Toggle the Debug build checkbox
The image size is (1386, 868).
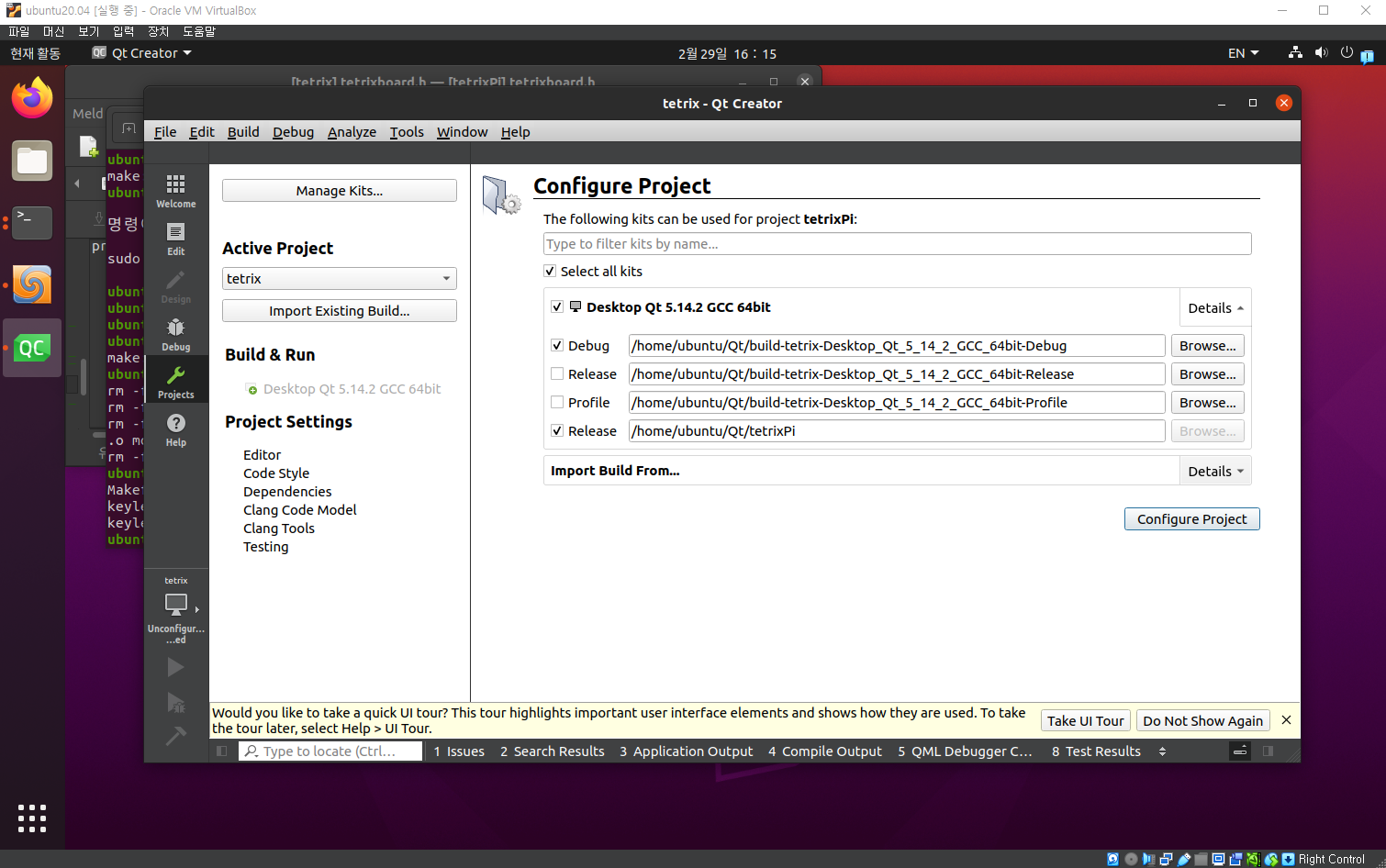pyautogui.click(x=557, y=345)
